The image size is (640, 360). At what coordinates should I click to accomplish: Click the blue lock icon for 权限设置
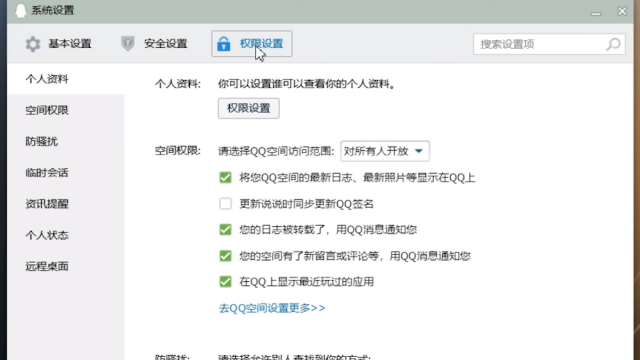pyautogui.click(x=224, y=44)
